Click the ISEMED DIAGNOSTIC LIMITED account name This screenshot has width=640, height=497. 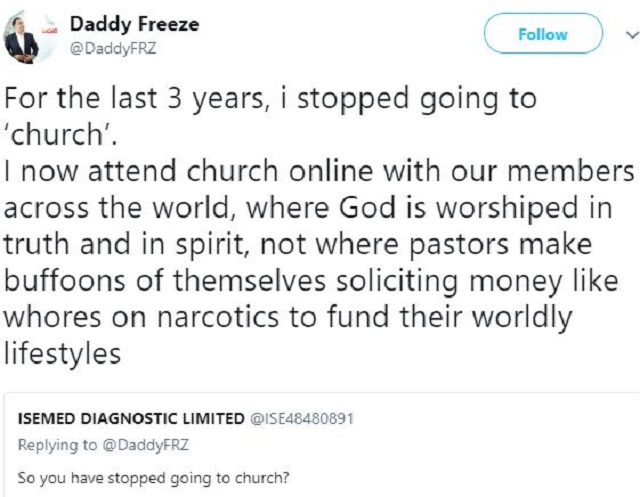pyautogui.click(x=131, y=417)
